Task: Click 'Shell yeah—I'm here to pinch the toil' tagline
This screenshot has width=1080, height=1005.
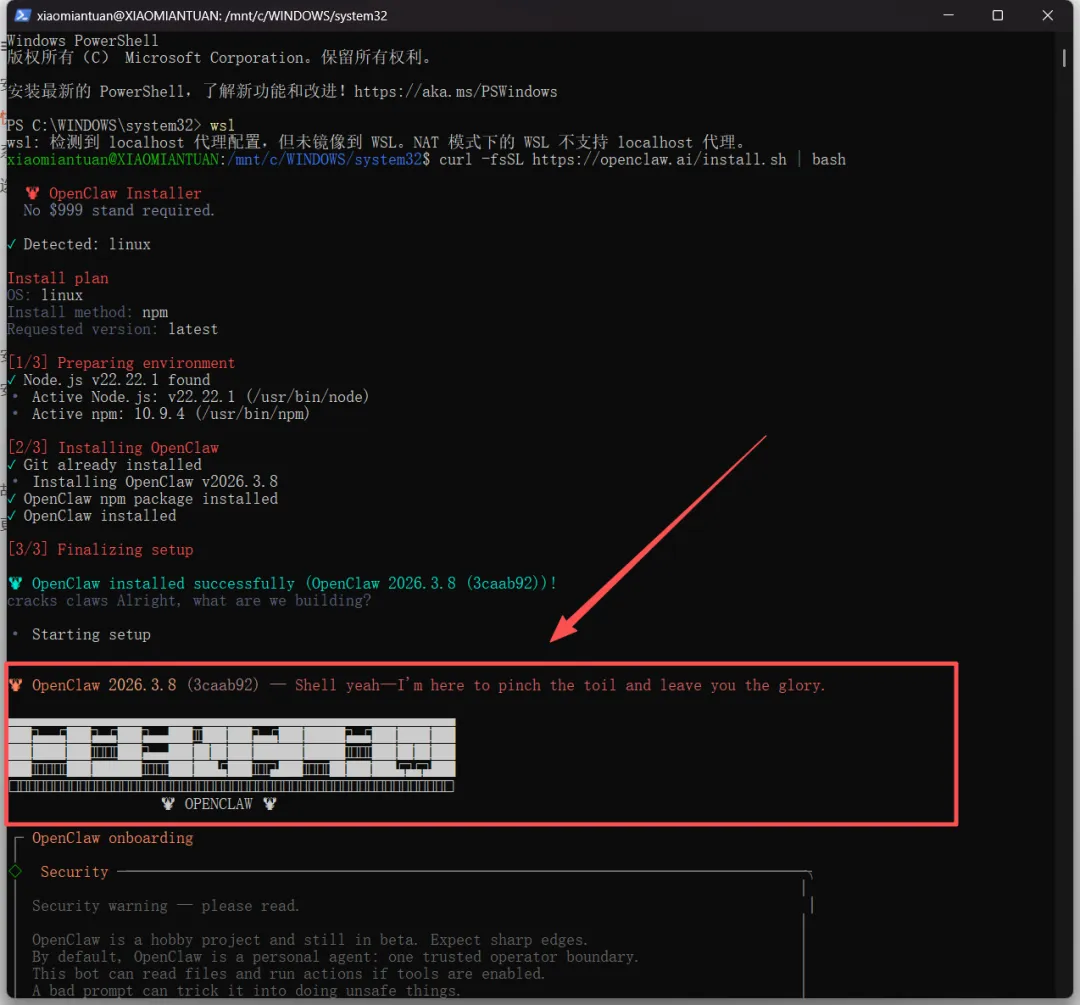Action: pos(559,685)
